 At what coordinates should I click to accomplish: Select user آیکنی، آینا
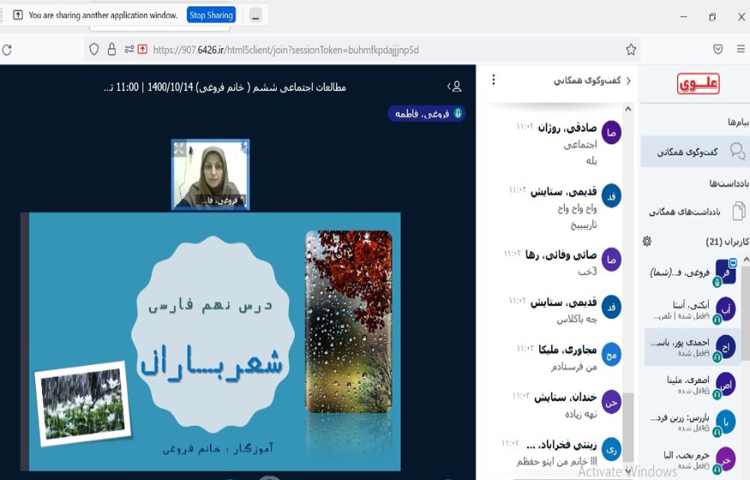coord(693,309)
